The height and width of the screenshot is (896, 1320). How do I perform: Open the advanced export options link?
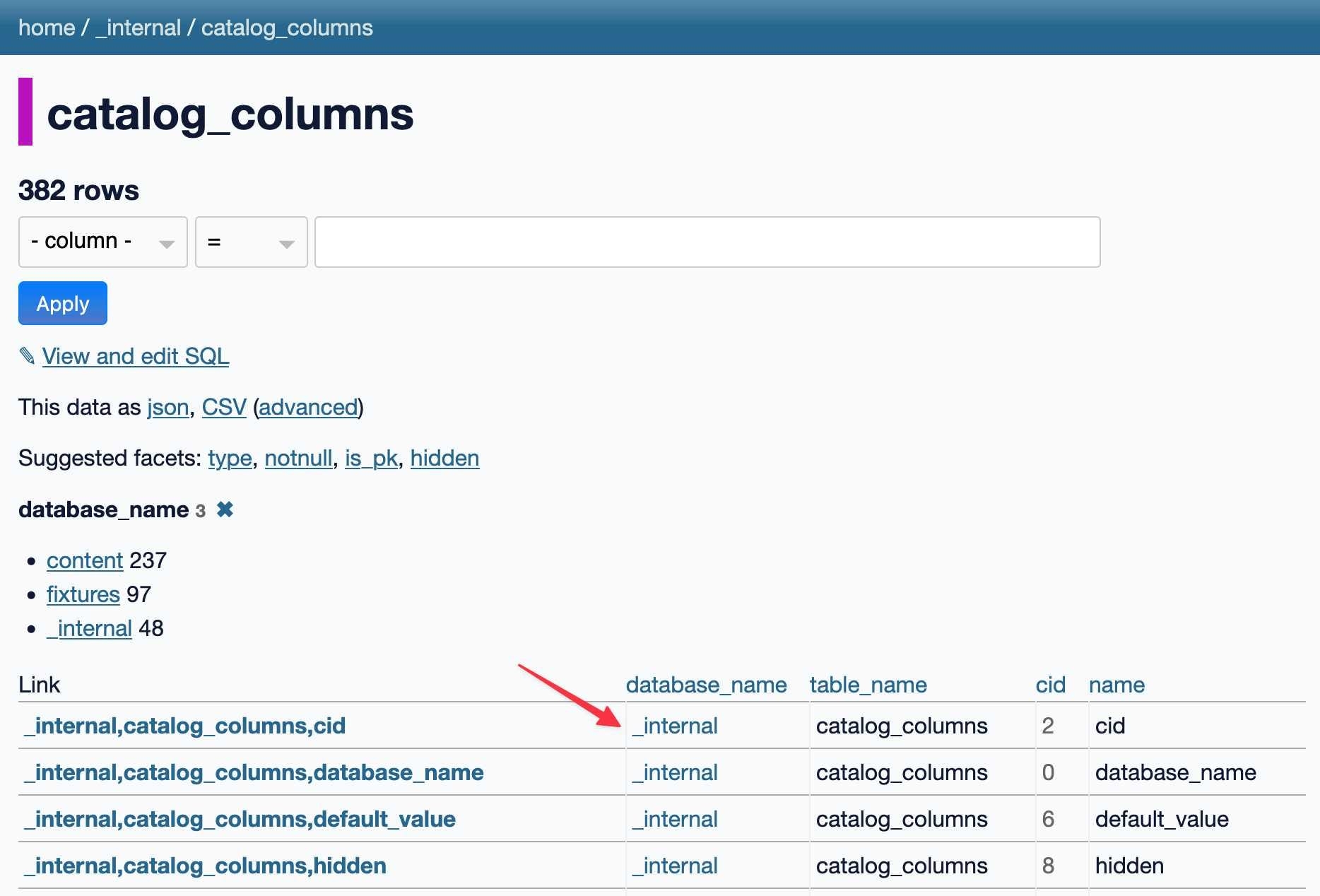pyautogui.click(x=308, y=408)
